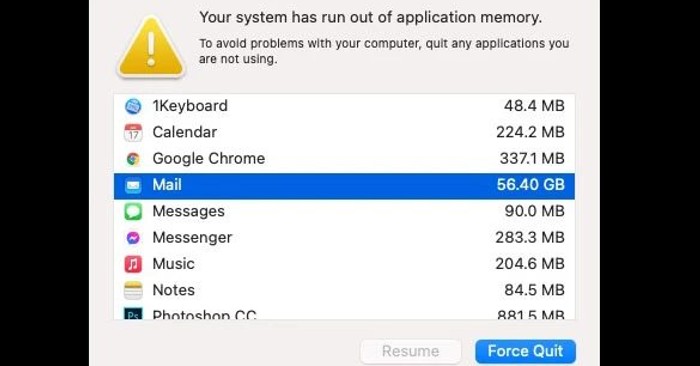Click the 1Keyboard app icon

point(133,106)
